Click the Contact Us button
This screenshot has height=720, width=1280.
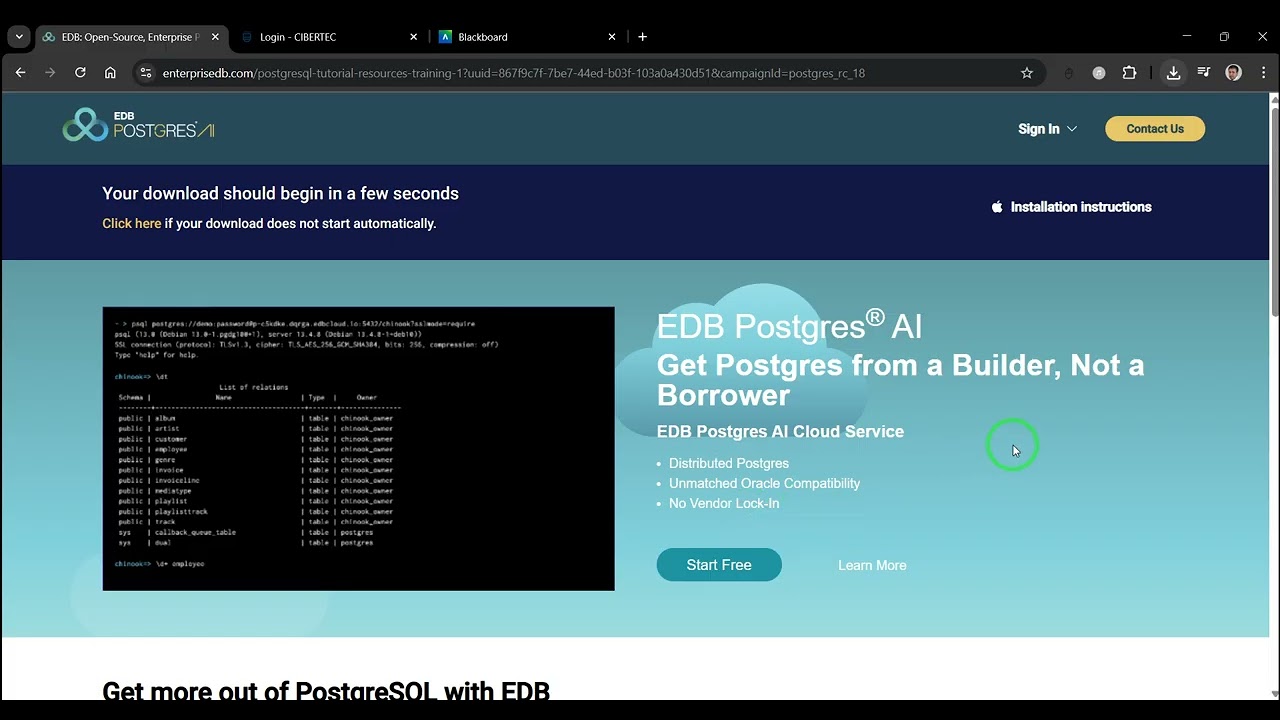tap(1154, 129)
